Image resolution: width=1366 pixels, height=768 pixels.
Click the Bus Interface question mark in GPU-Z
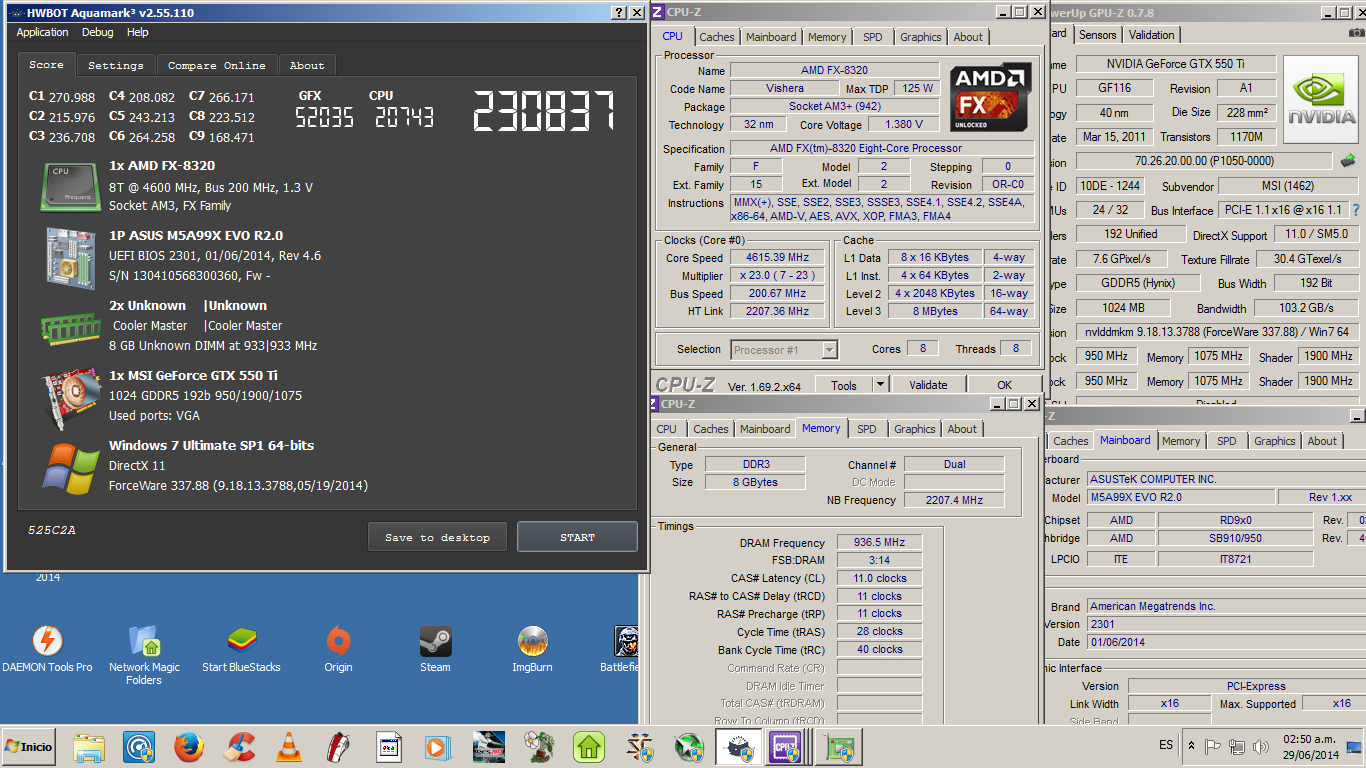[x=1355, y=210]
